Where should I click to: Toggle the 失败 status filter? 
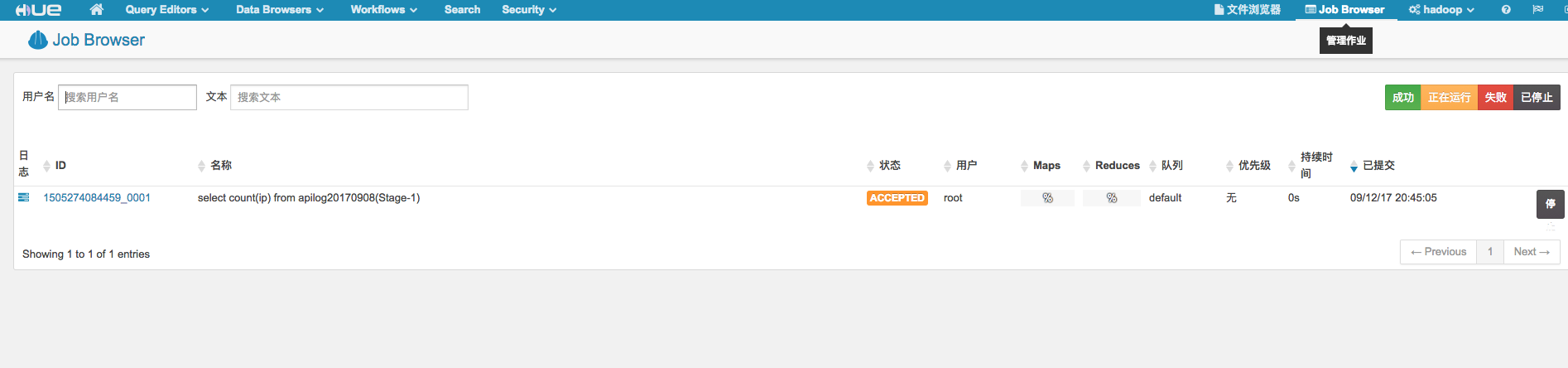pos(1495,98)
